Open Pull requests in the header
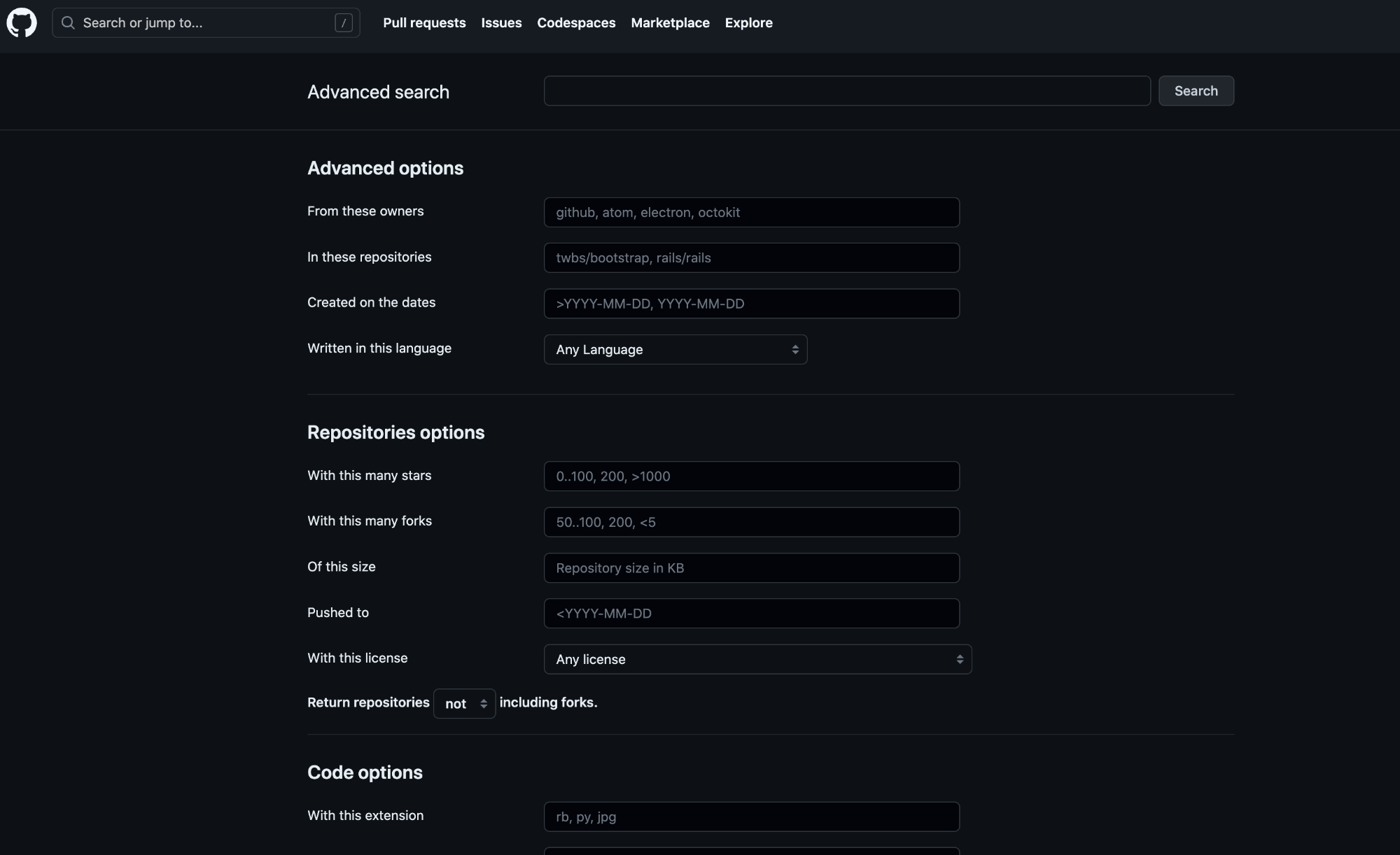The height and width of the screenshot is (855, 1400). (424, 23)
